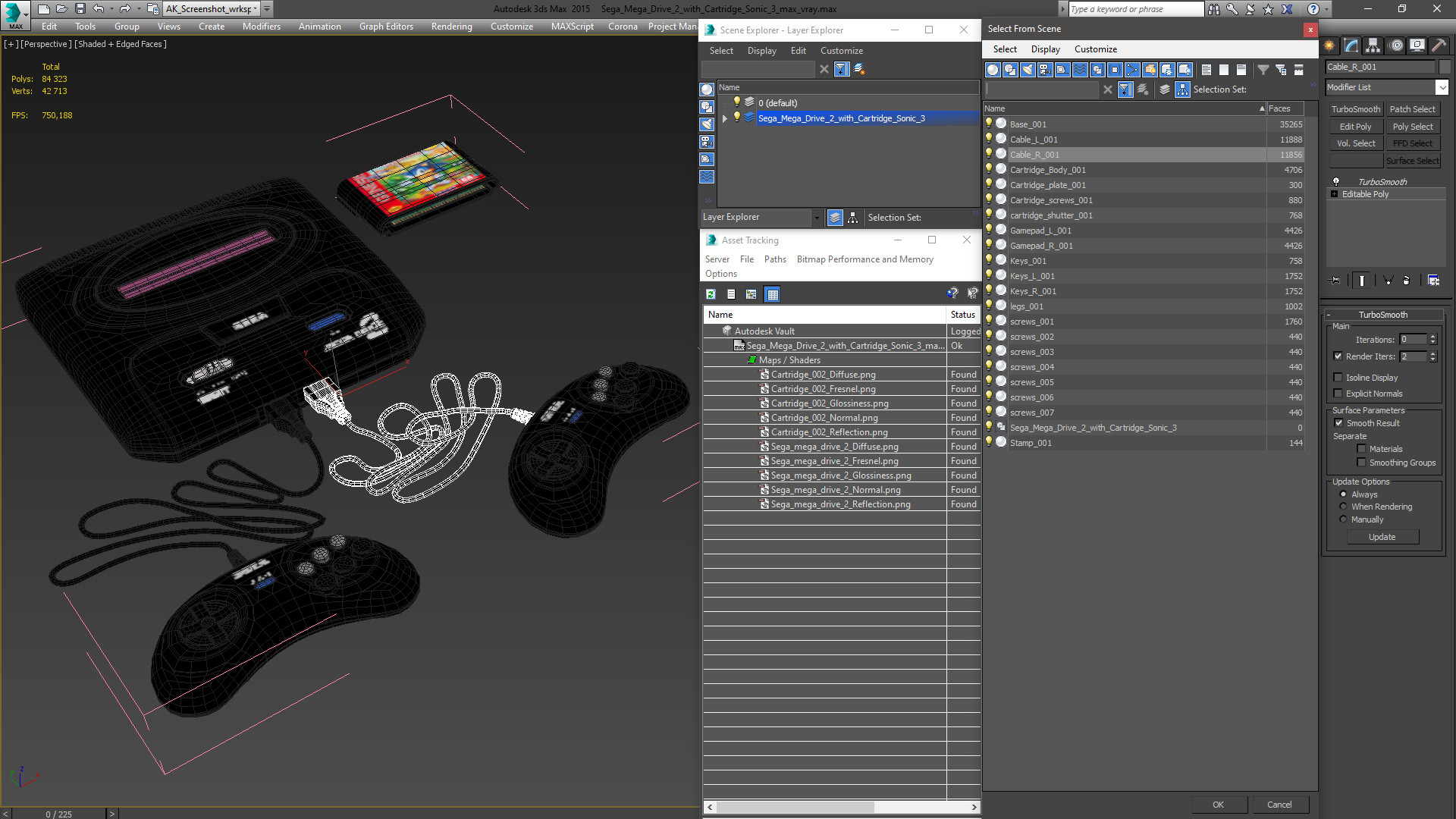Click Iterations spinner arrows
The height and width of the screenshot is (819, 1456).
point(1432,340)
